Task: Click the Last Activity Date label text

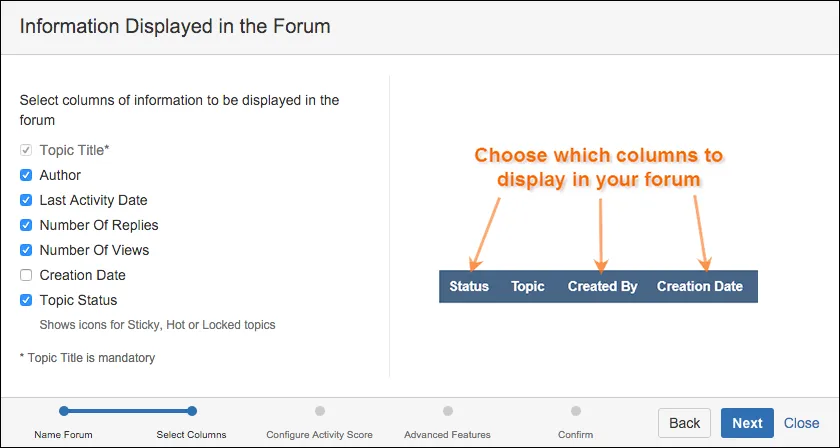Action: coord(93,200)
